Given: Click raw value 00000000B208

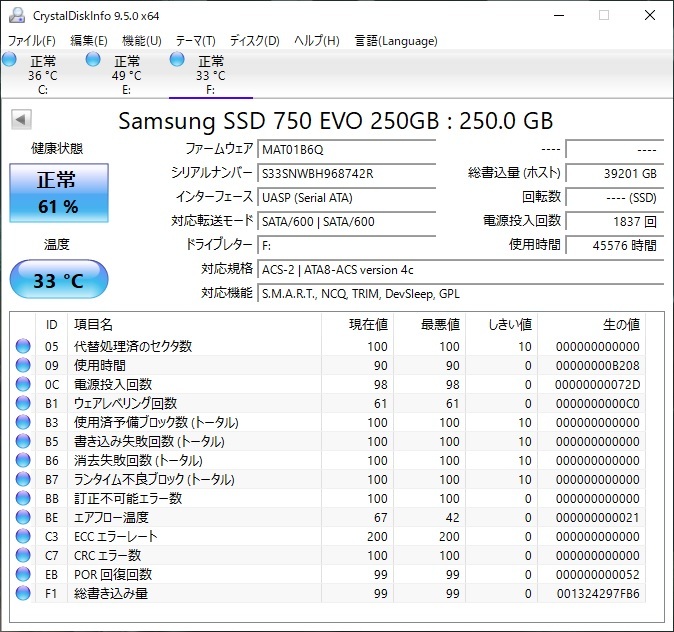Looking at the screenshot, I should pyautogui.click(x=597, y=365).
